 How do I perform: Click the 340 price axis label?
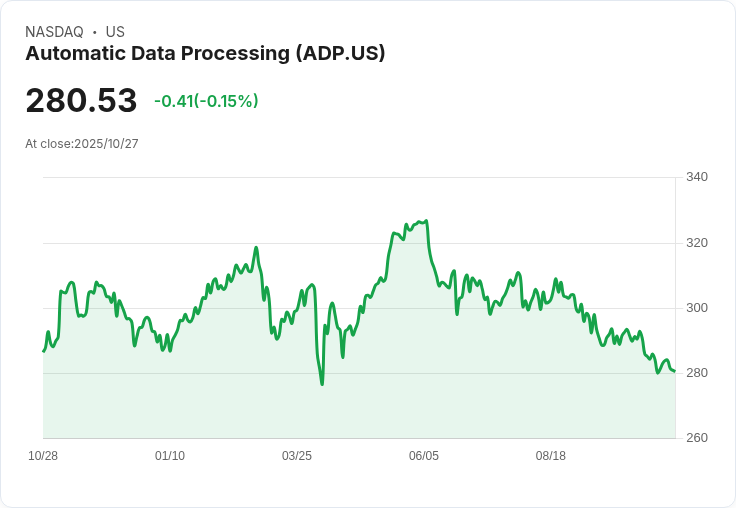[x=697, y=177]
